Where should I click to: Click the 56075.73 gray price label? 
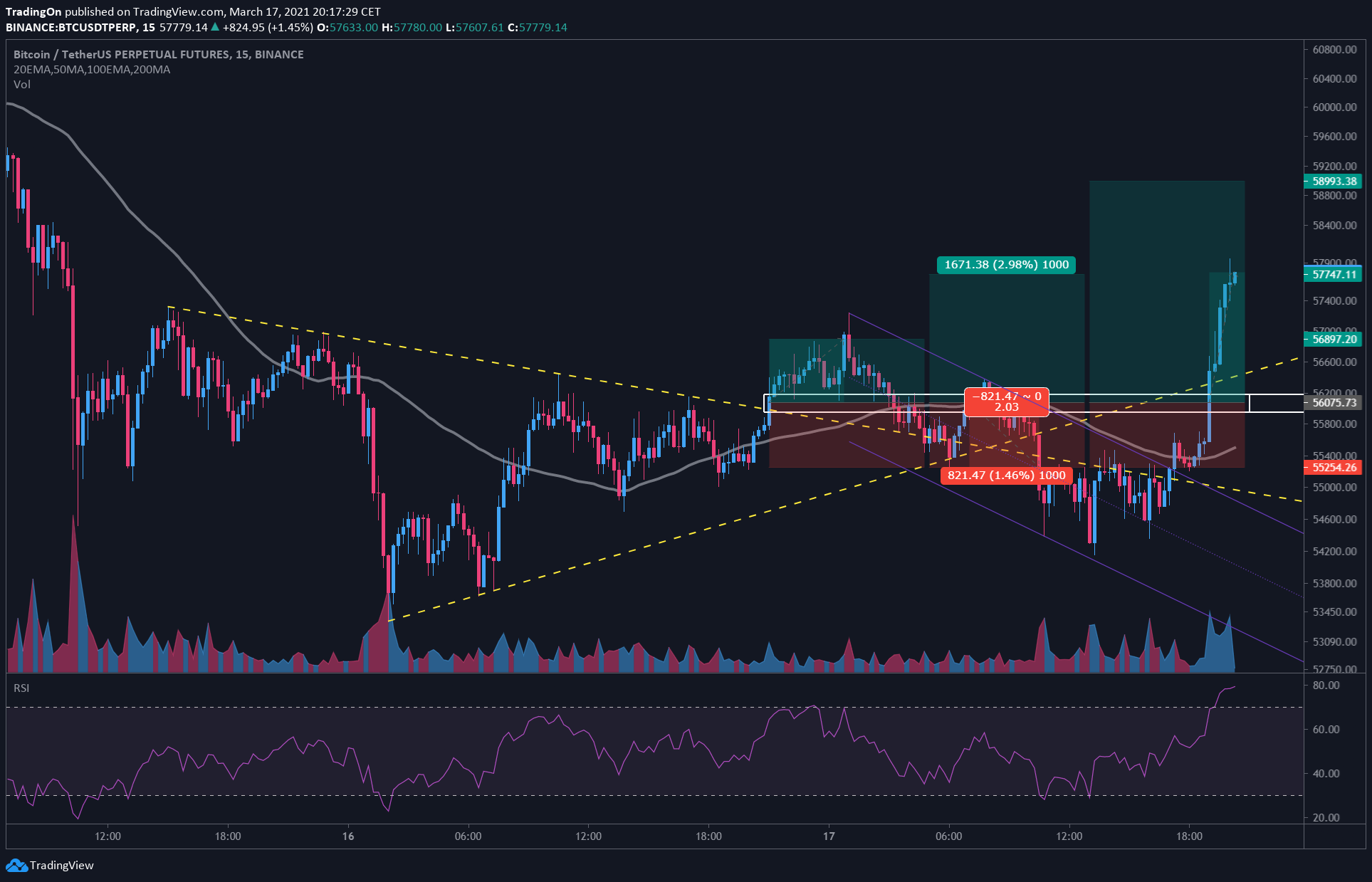(x=1333, y=403)
